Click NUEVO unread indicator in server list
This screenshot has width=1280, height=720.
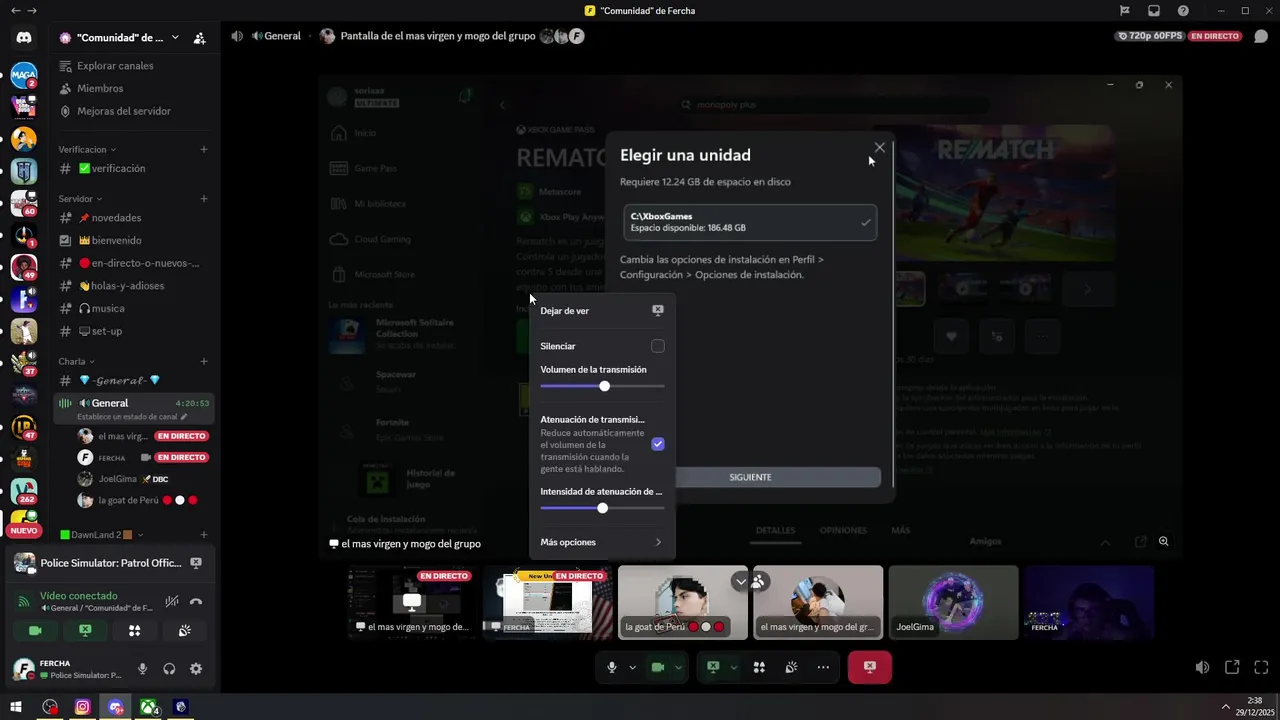click(24, 531)
